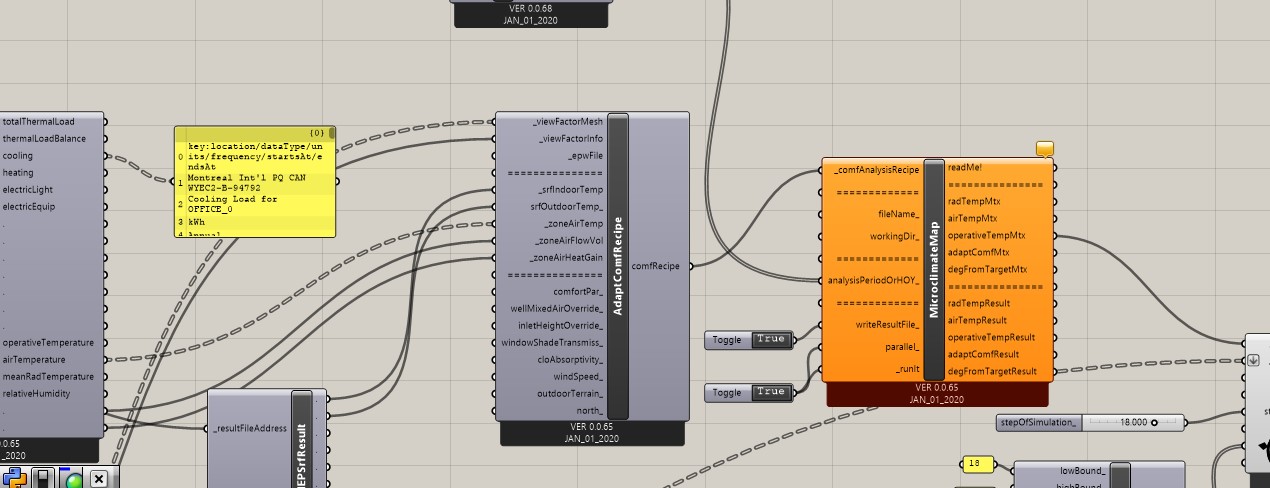
Task: Toggle the True value for writeResultFile_
Action: tap(770, 339)
